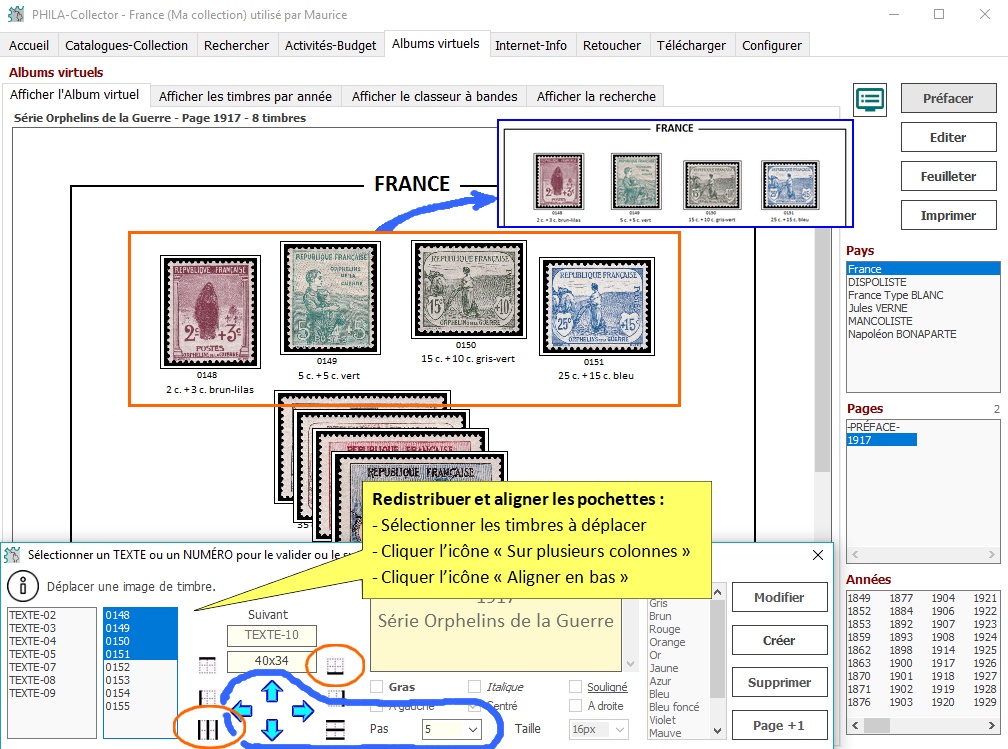Move the stamp down with the cyan arrow

[272, 729]
